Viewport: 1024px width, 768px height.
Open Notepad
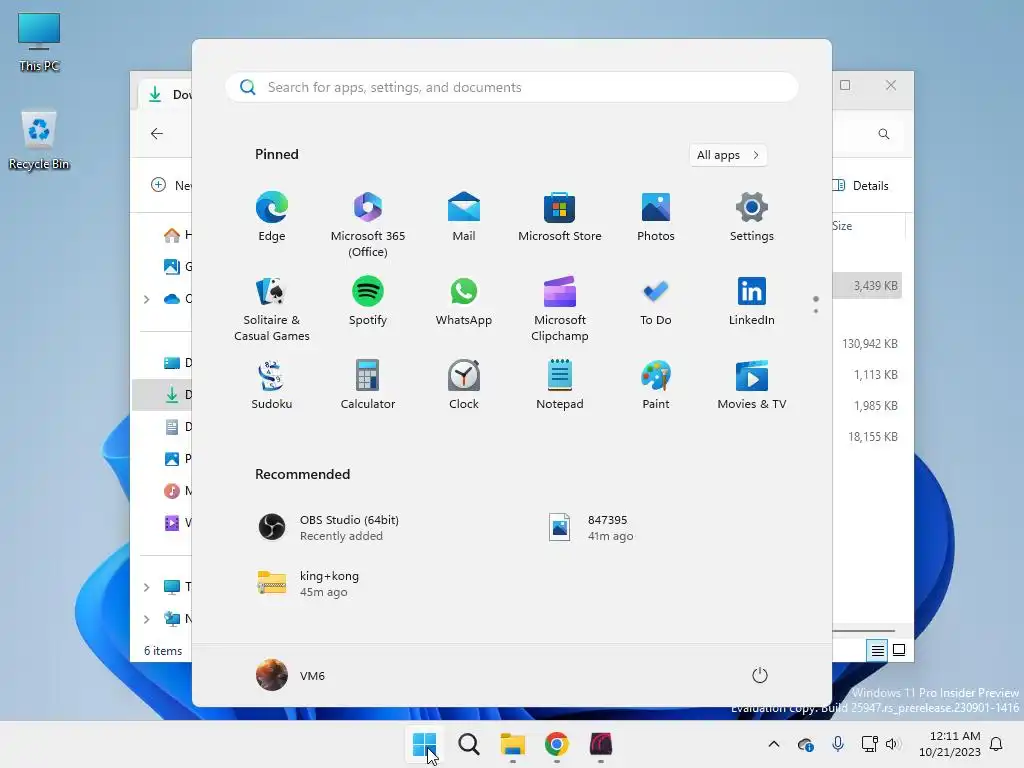560,385
